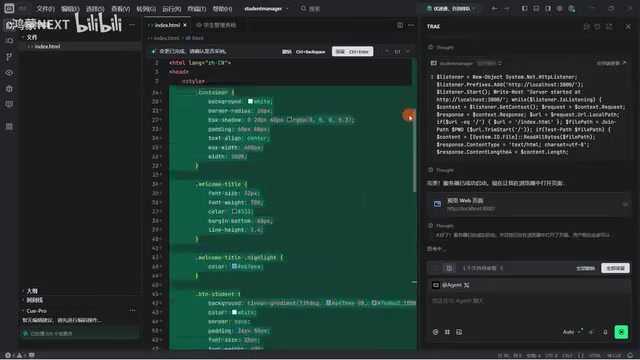
Task: Toggle the eye icon on Web preview card
Action: click(625, 204)
